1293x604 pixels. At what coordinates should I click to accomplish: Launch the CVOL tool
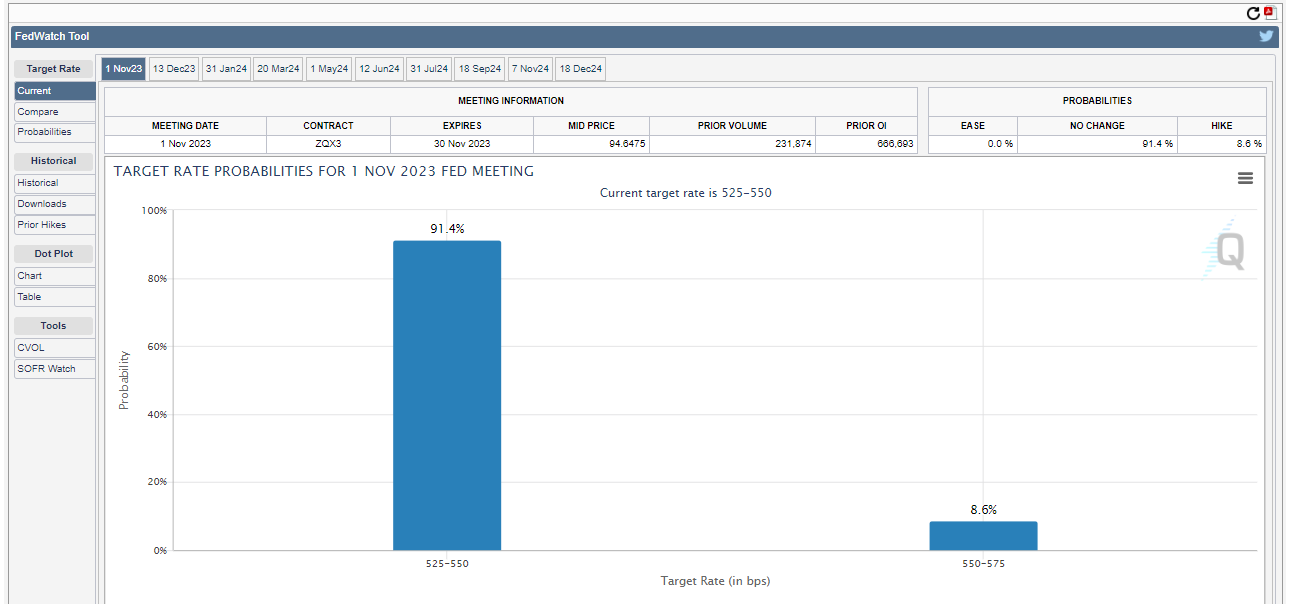pyautogui.click(x=55, y=348)
